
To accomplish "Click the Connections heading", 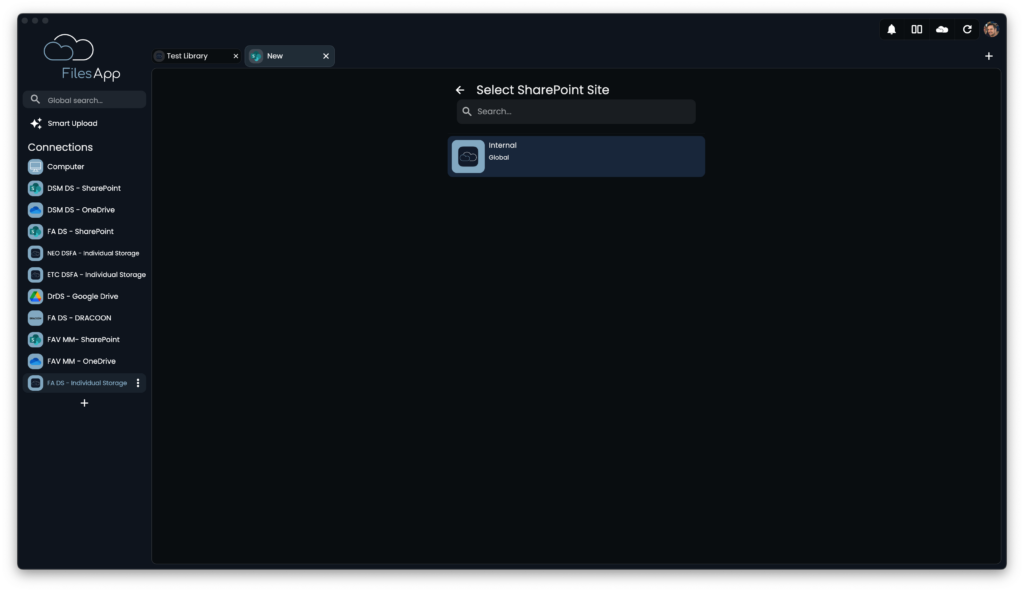I will (x=60, y=148).
